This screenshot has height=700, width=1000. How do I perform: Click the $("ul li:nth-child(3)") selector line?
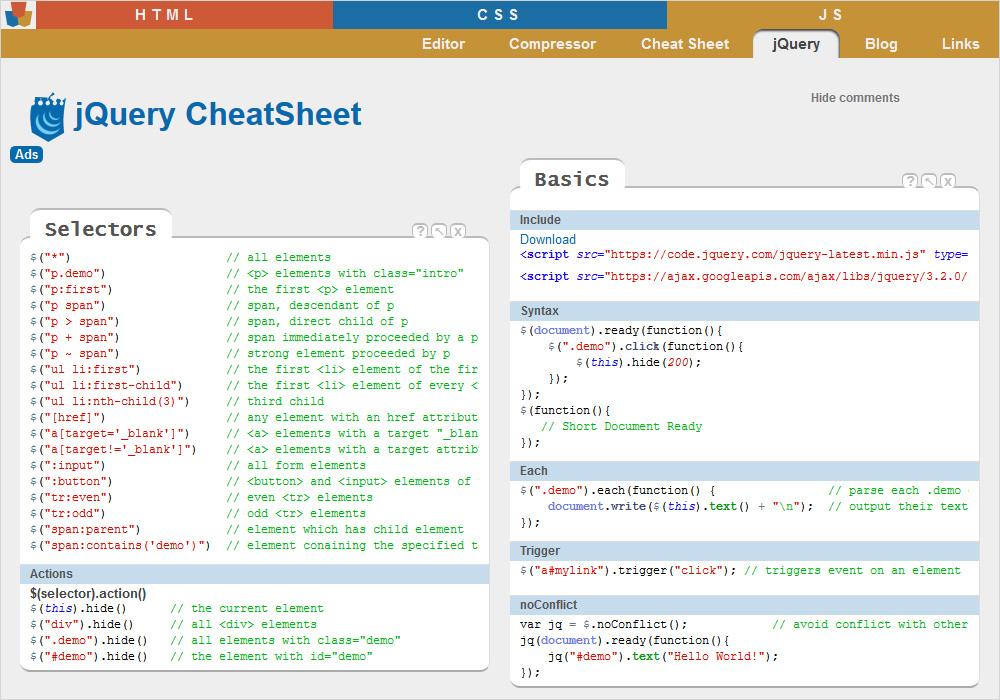[177, 401]
